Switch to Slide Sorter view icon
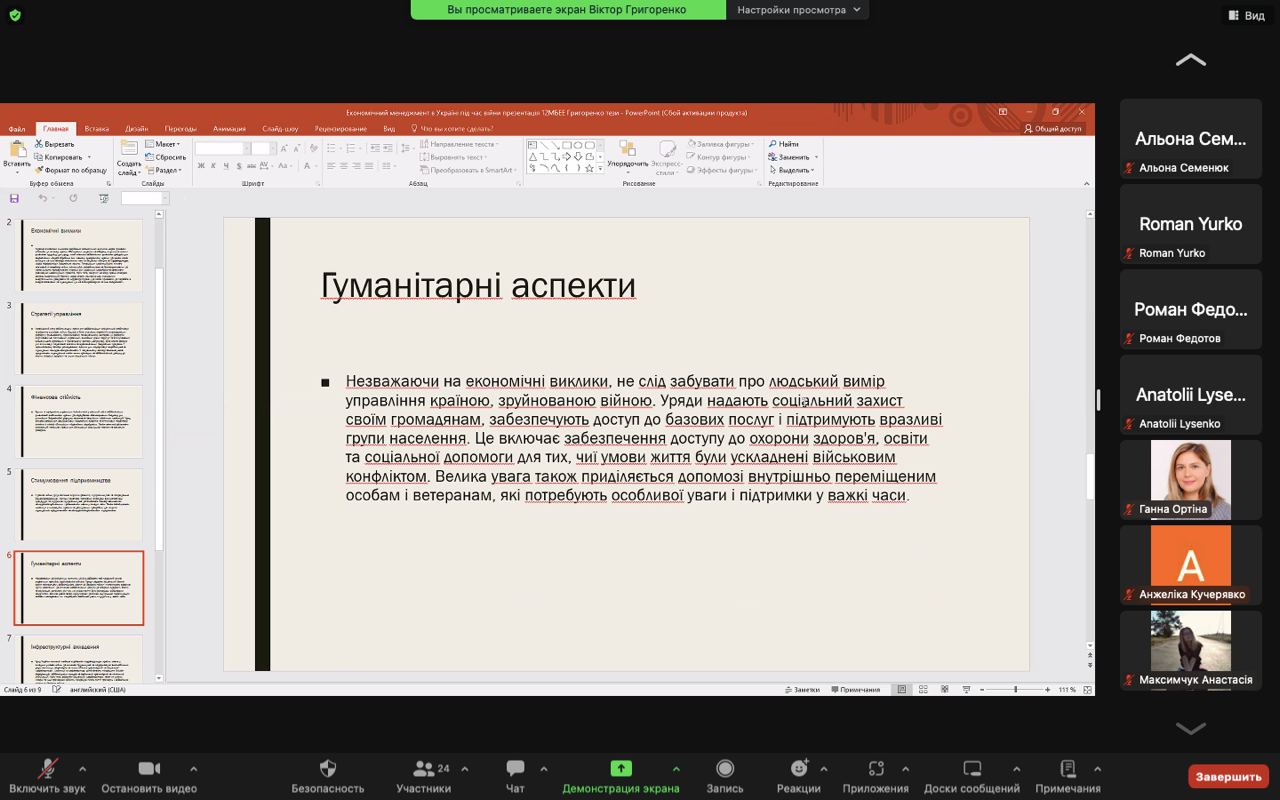The image size is (1280, 800). click(922, 689)
